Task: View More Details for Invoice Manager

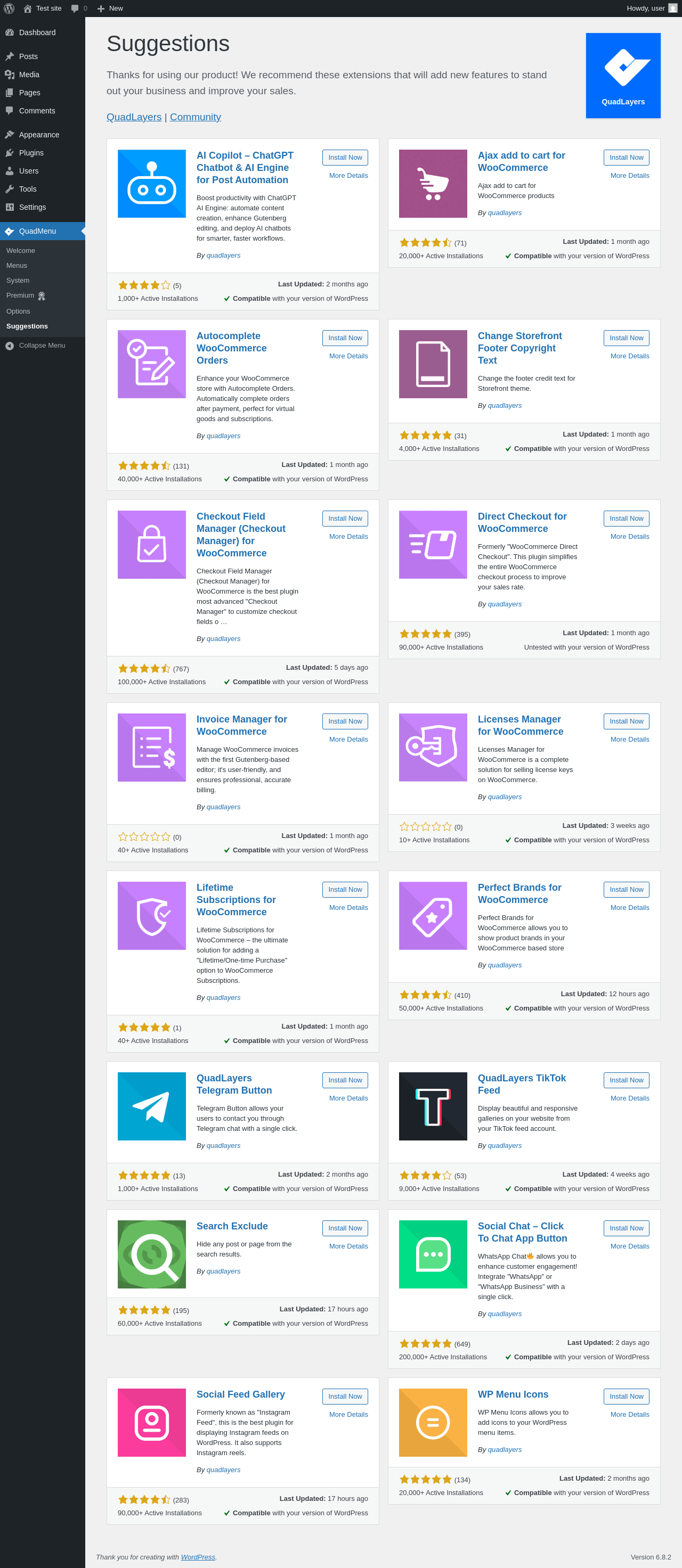Action: [348, 740]
